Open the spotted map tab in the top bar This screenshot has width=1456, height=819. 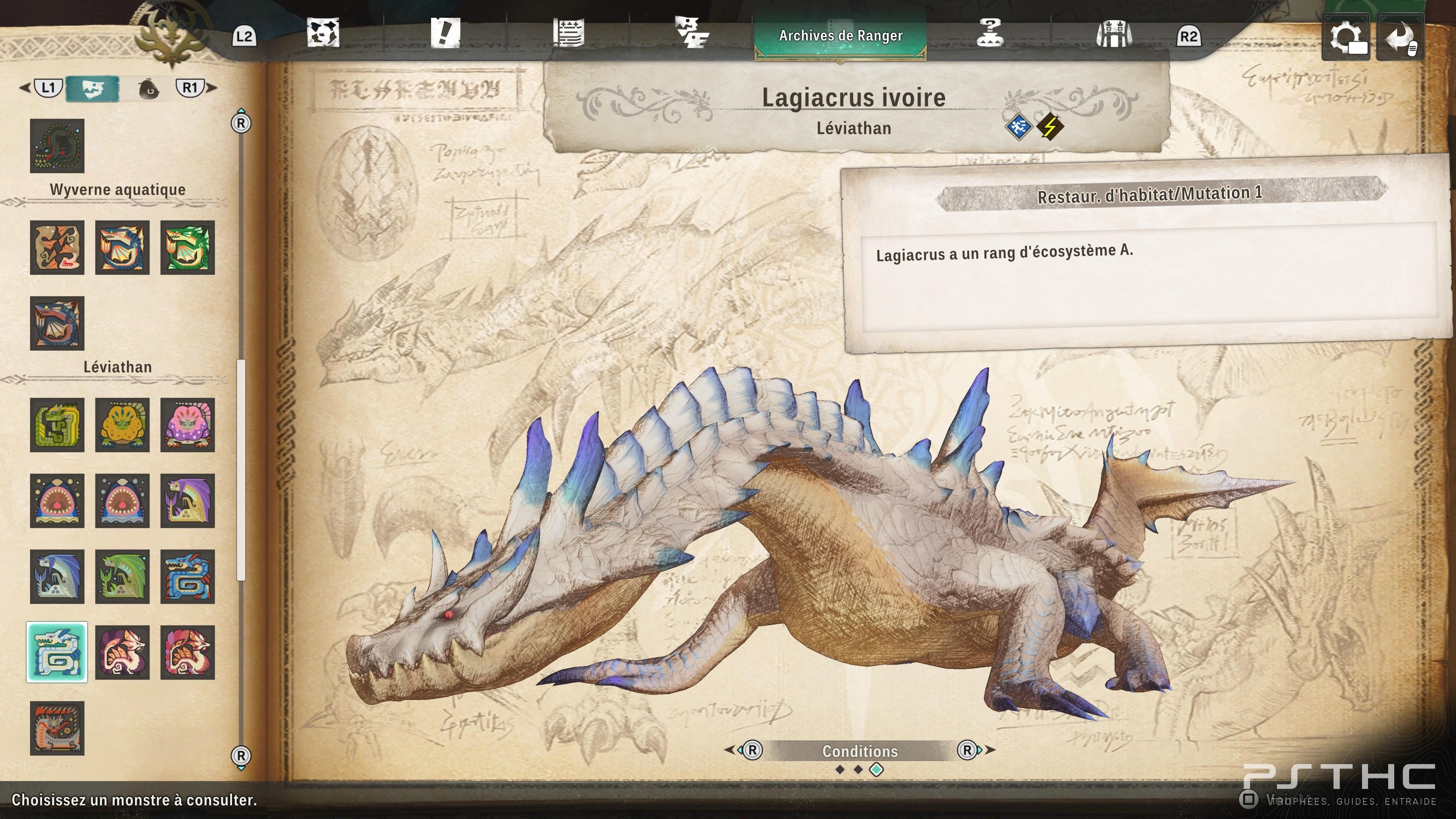point(323,33)
